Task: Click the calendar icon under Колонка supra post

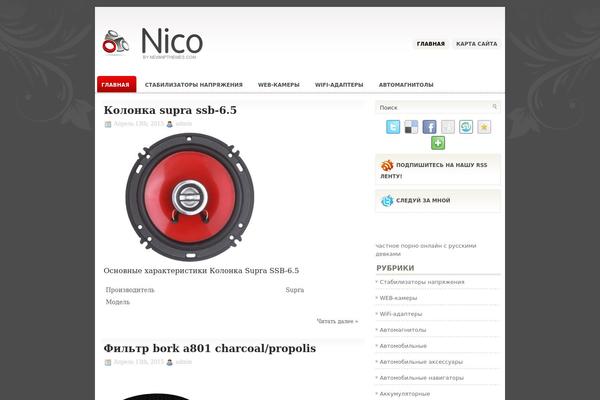Action: point(108,124)
